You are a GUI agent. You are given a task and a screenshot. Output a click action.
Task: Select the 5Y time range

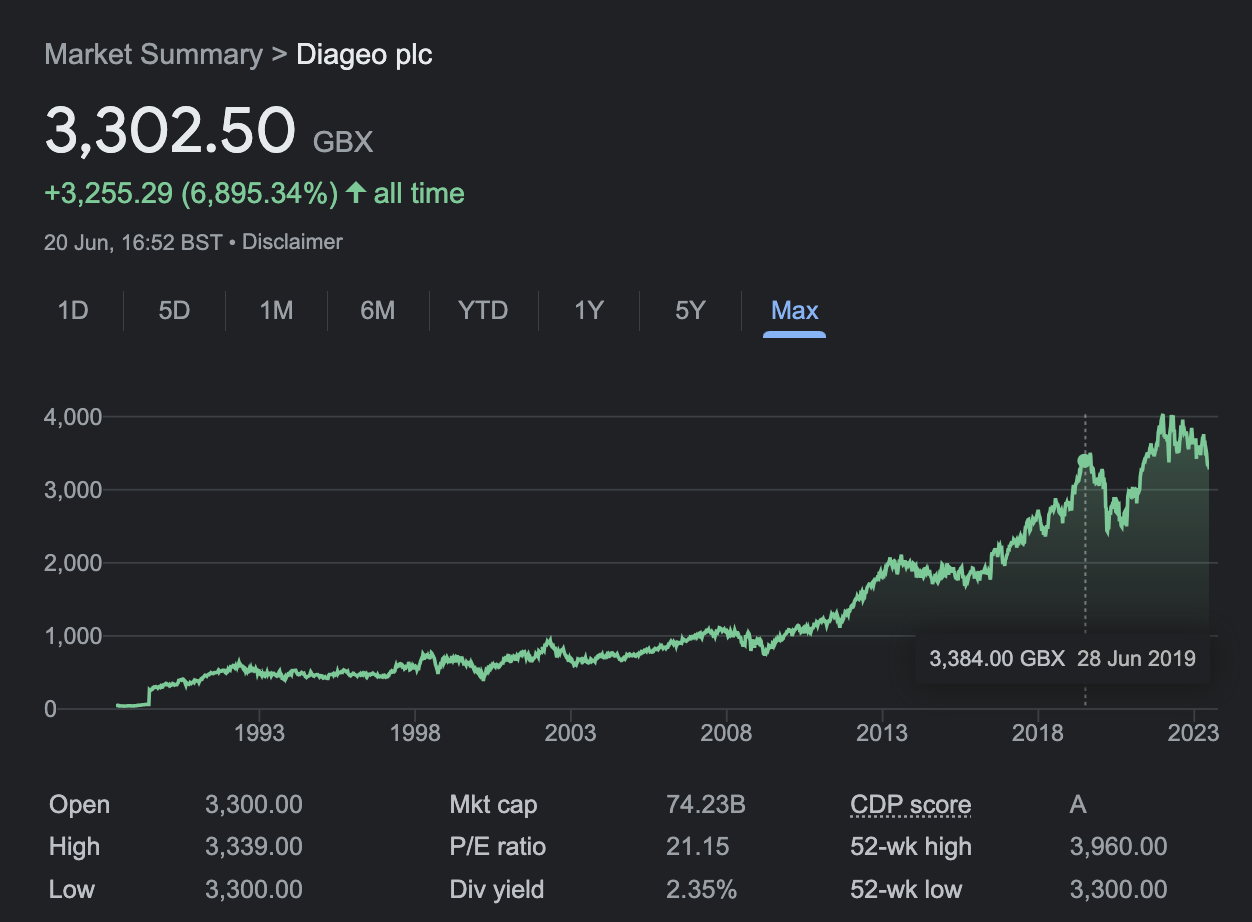pyautogui.click(x=690, y=310)
